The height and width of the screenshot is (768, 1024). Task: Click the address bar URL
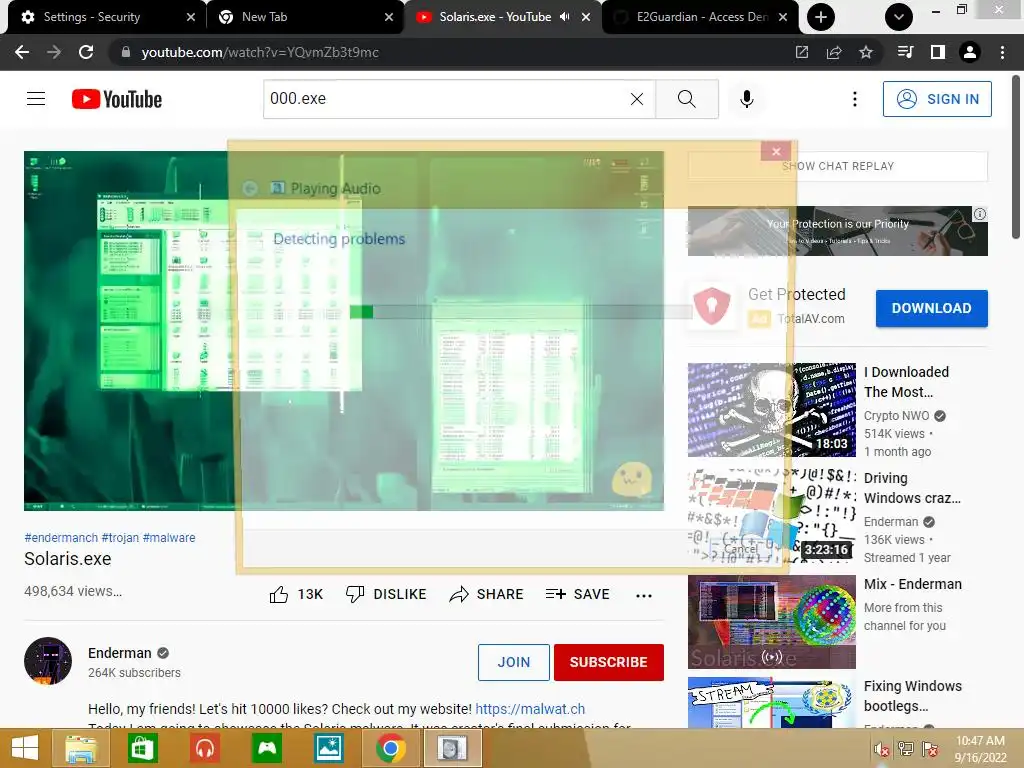point(260,52)
